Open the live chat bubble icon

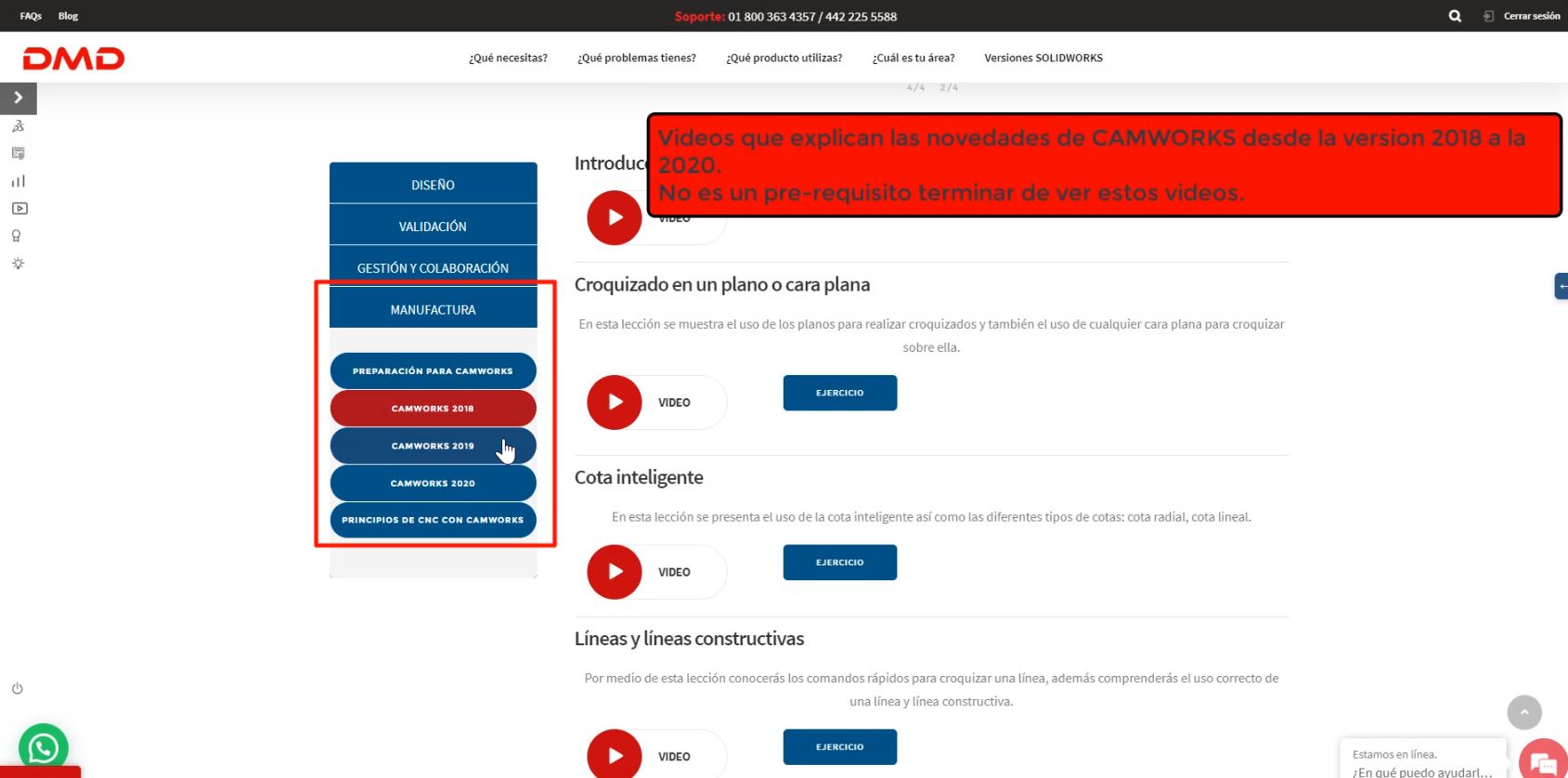point(1543,761)
